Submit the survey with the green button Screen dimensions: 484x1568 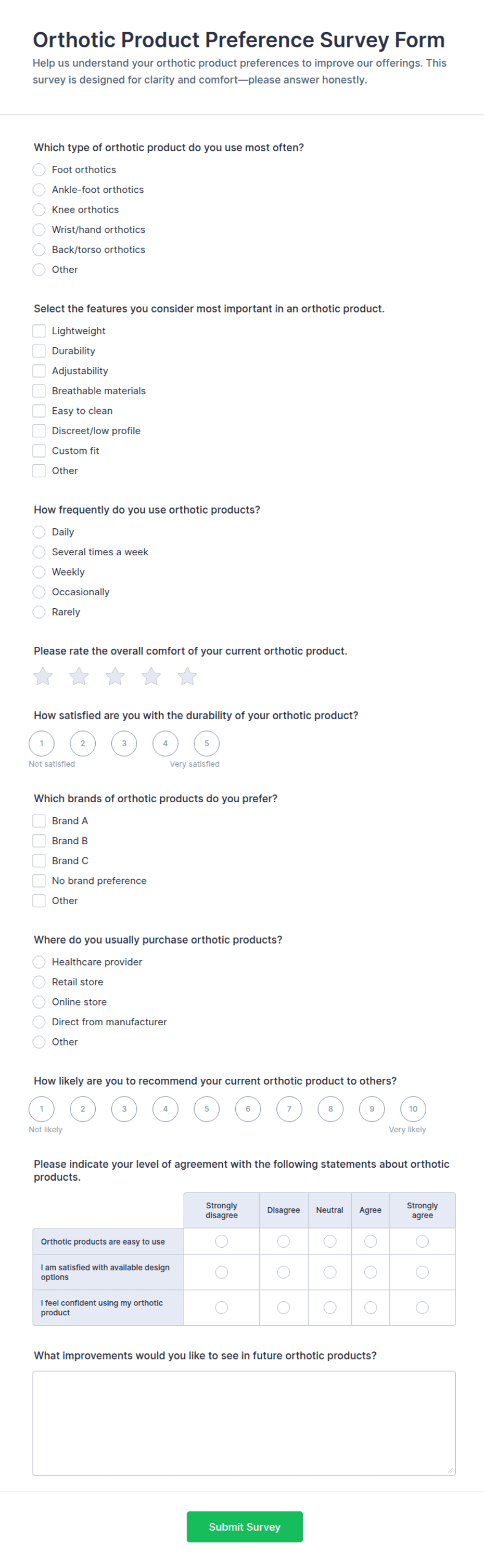pyautogui.click(x=245, y=1526)
